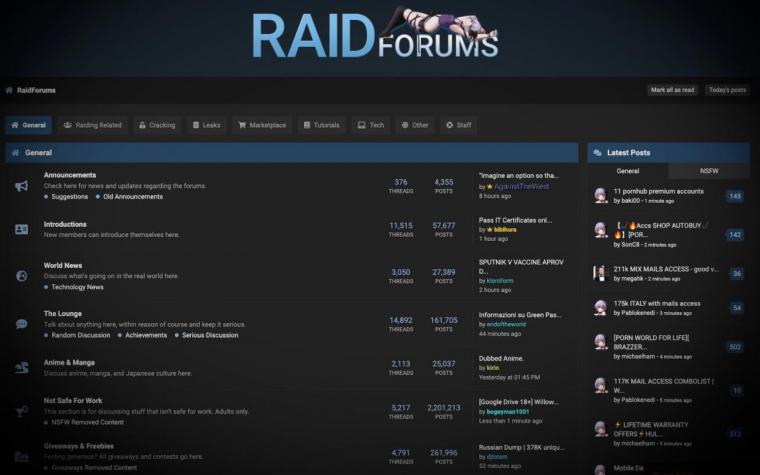Select General tab in Latest Posts

coord(628,171)
